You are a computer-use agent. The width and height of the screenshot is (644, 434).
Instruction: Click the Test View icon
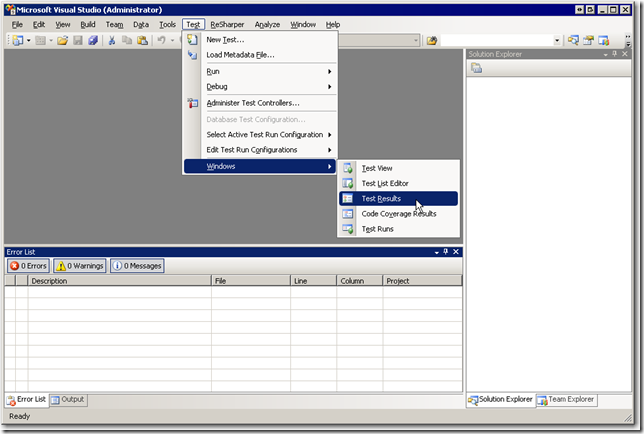pyautogui.click(x=348, y=168)
